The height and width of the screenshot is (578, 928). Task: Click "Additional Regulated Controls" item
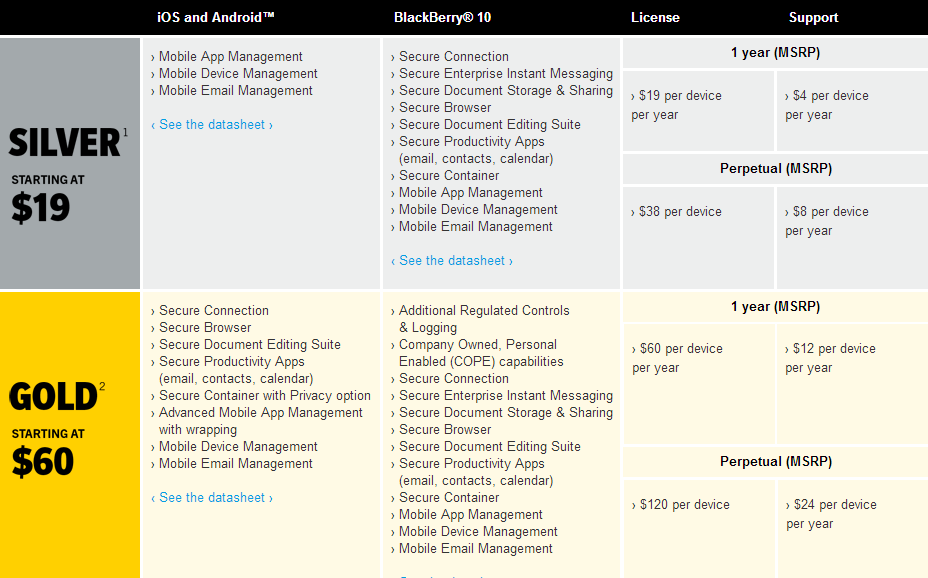[484, 311]
